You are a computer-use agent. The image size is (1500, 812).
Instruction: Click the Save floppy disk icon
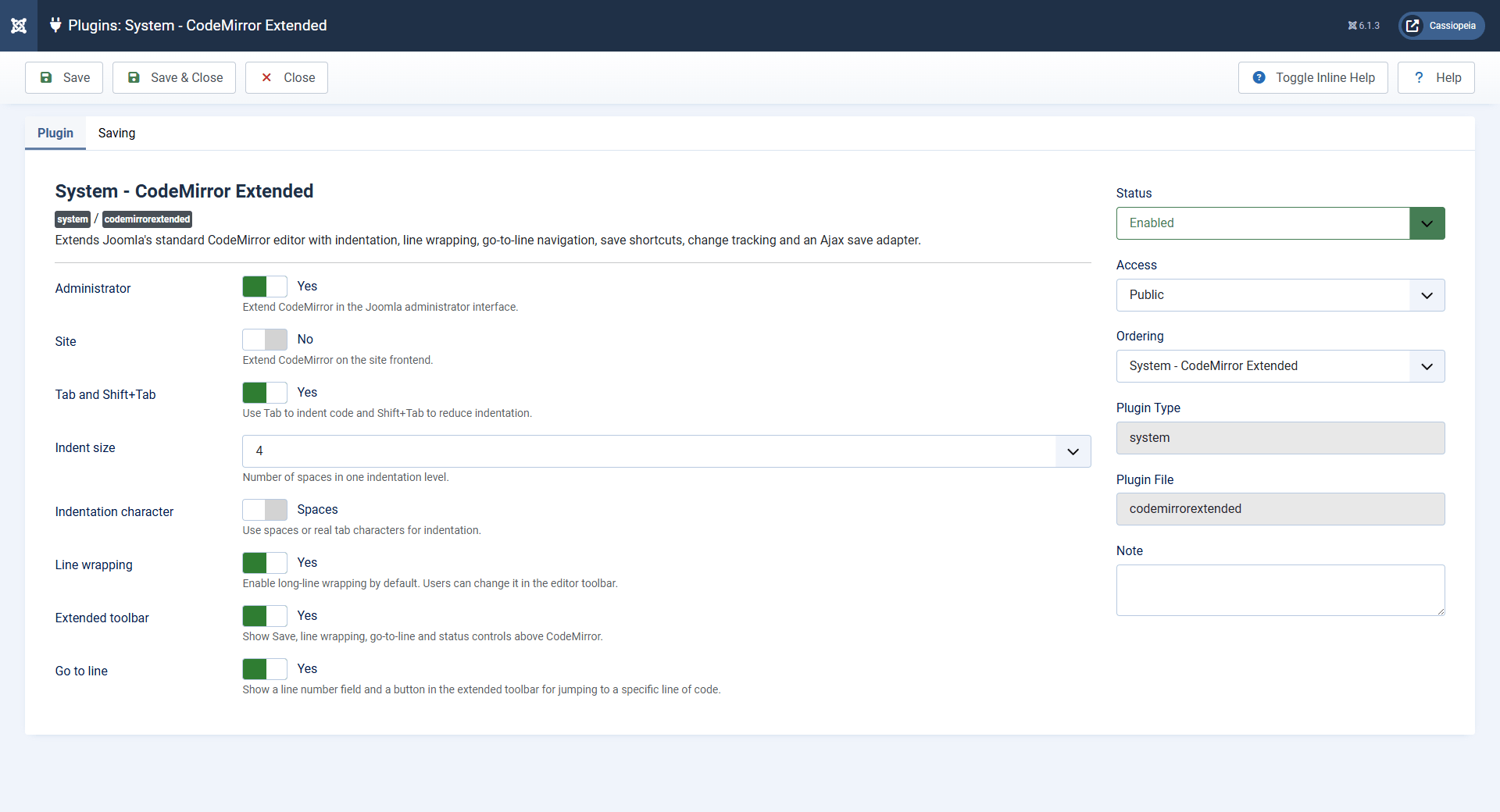tap(46, 77)
